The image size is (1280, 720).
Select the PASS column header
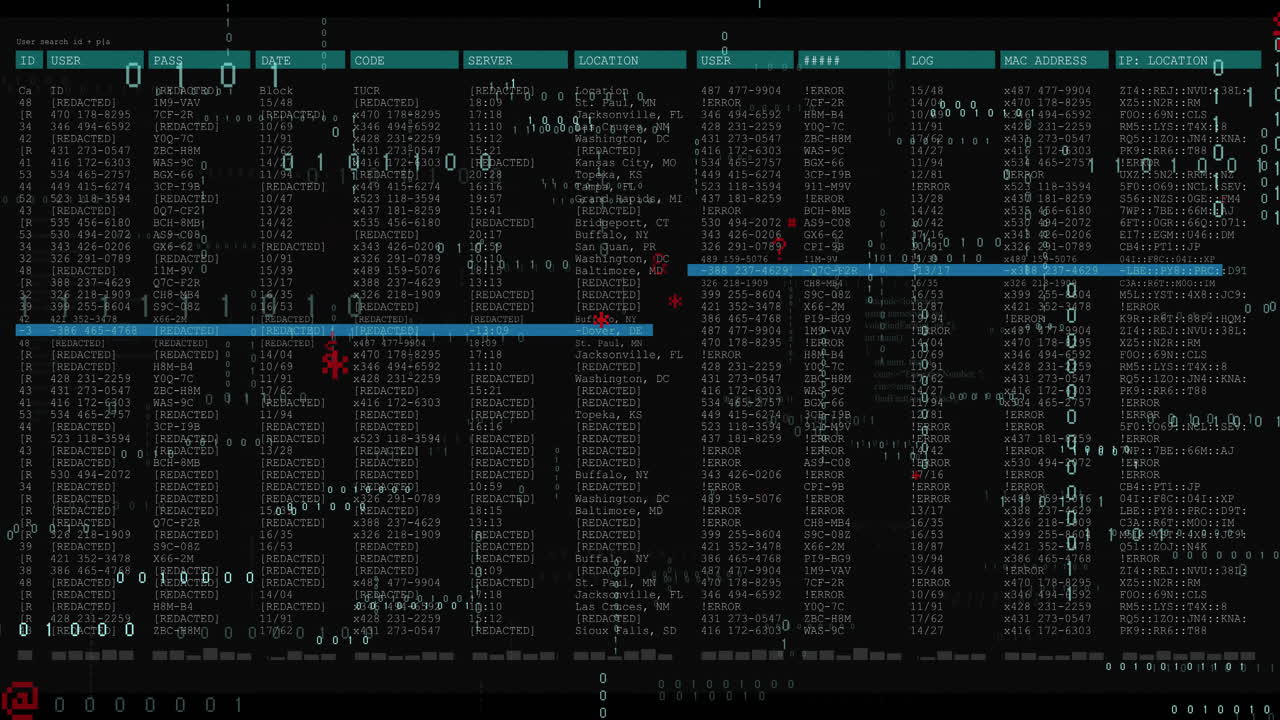(x=199, y=60)
